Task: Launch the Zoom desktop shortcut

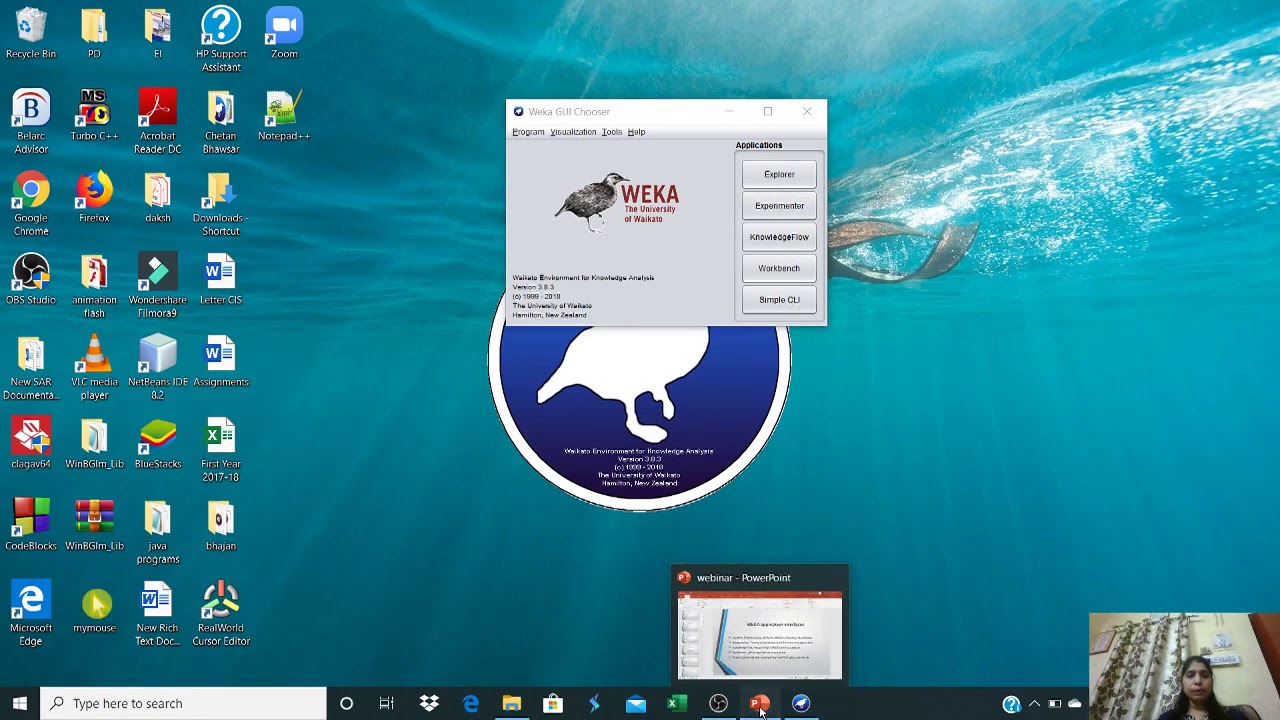Action: [284, 33]
